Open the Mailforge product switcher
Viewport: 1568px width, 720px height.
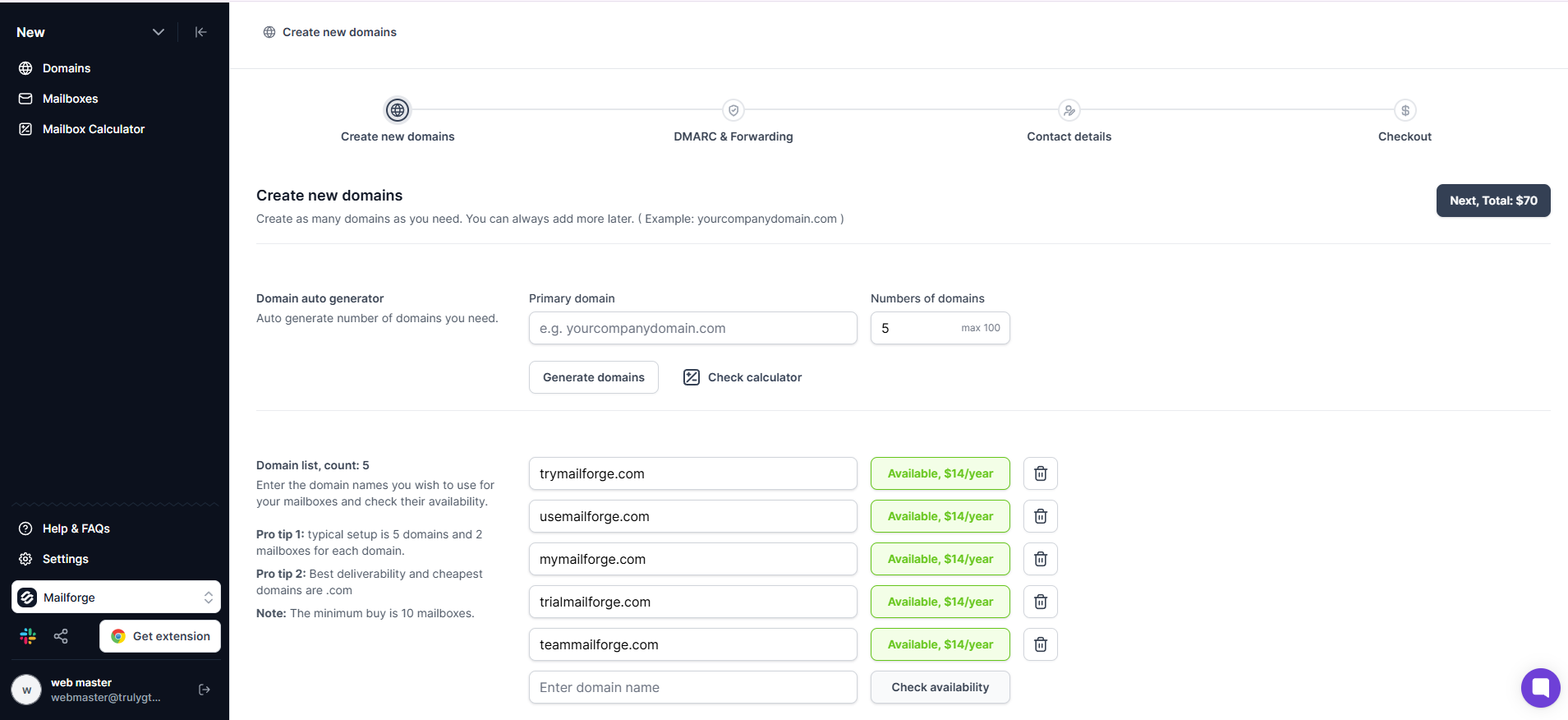point(116,598)
